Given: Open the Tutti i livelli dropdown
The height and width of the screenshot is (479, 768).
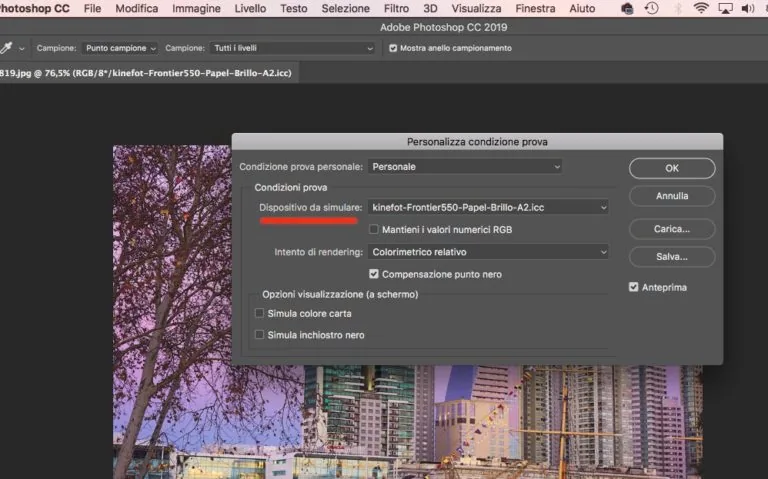Looking at the screenshot, I should (292, 48).
